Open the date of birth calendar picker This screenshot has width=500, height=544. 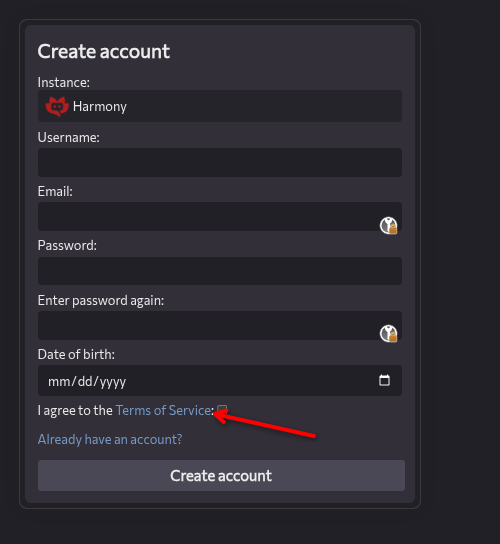[x=384, y=380]
